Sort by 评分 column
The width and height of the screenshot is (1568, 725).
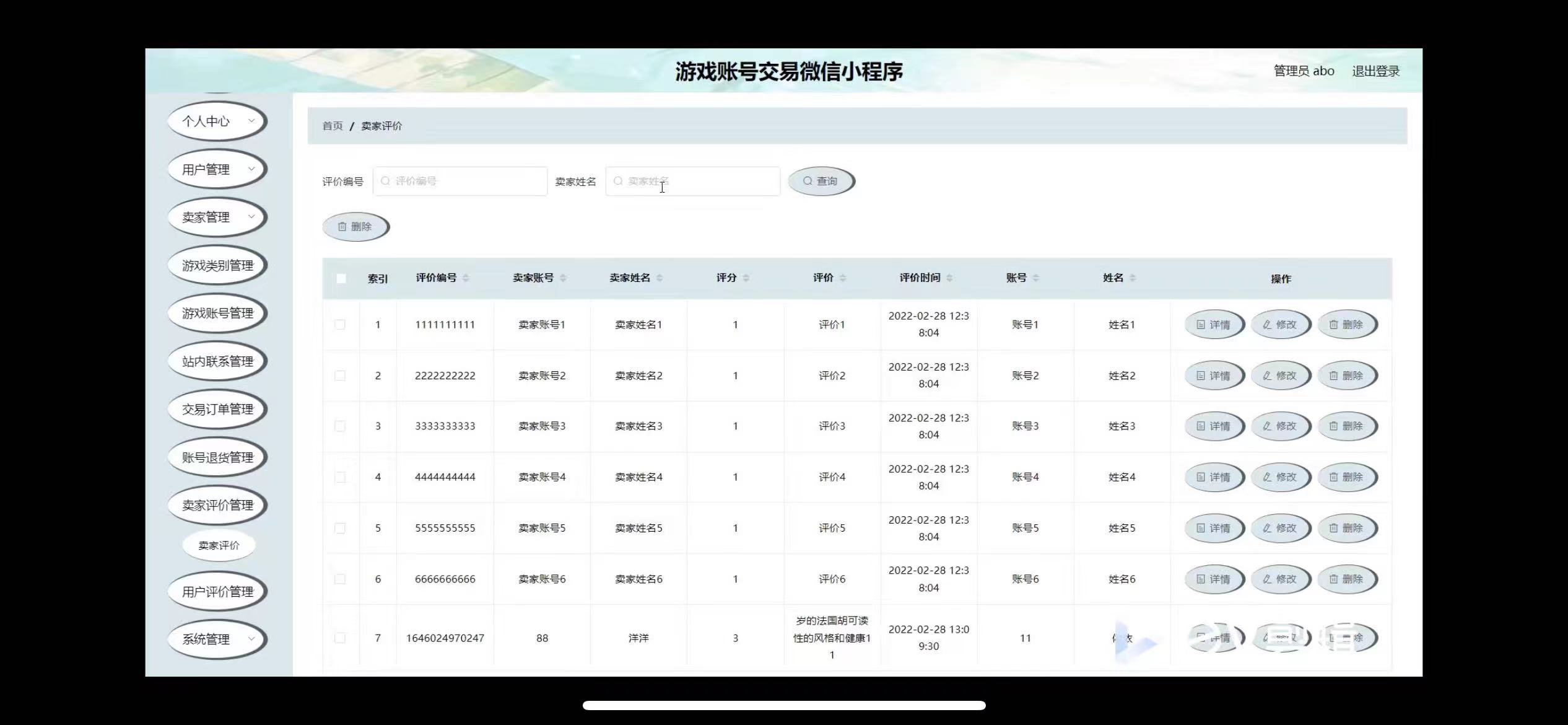click(x=746, y=278)
